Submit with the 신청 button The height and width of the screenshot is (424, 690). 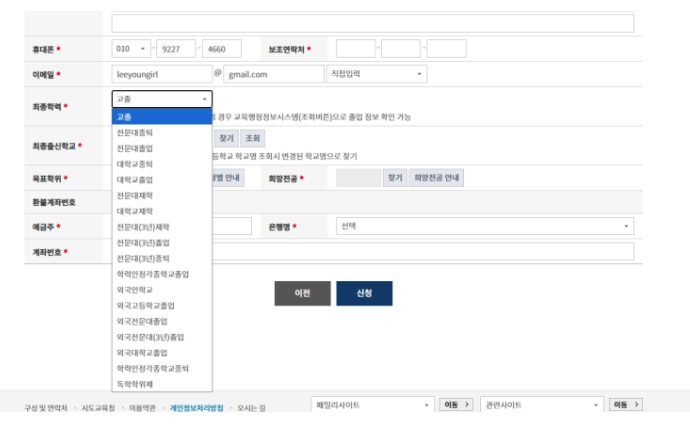tap(364, 293)
